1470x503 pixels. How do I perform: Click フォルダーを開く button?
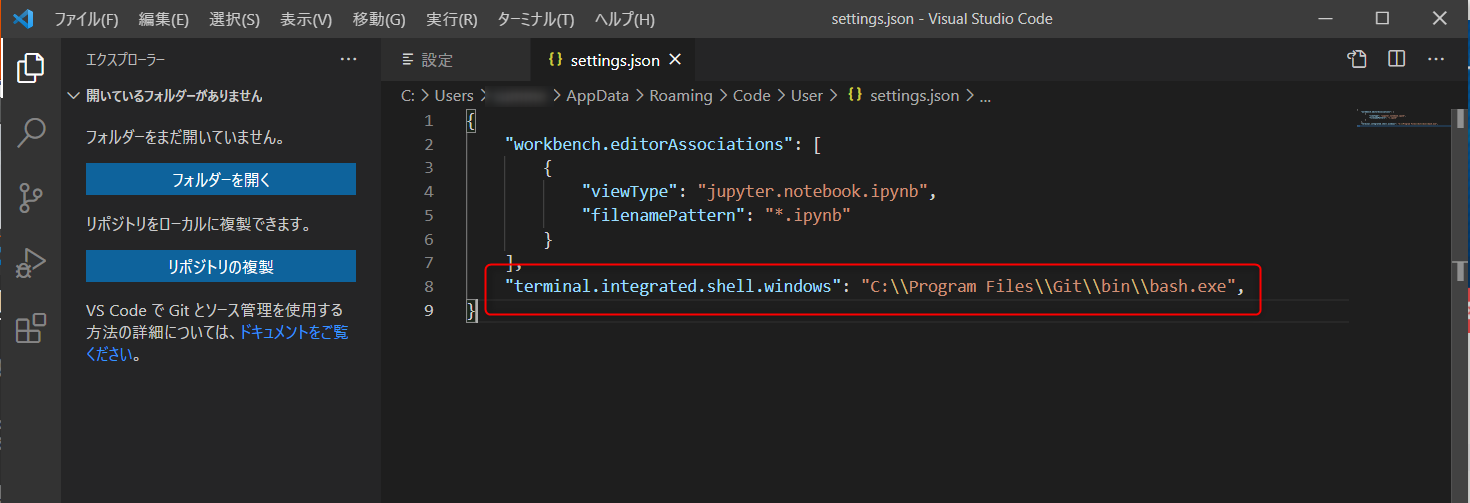(x=221, y=180)
